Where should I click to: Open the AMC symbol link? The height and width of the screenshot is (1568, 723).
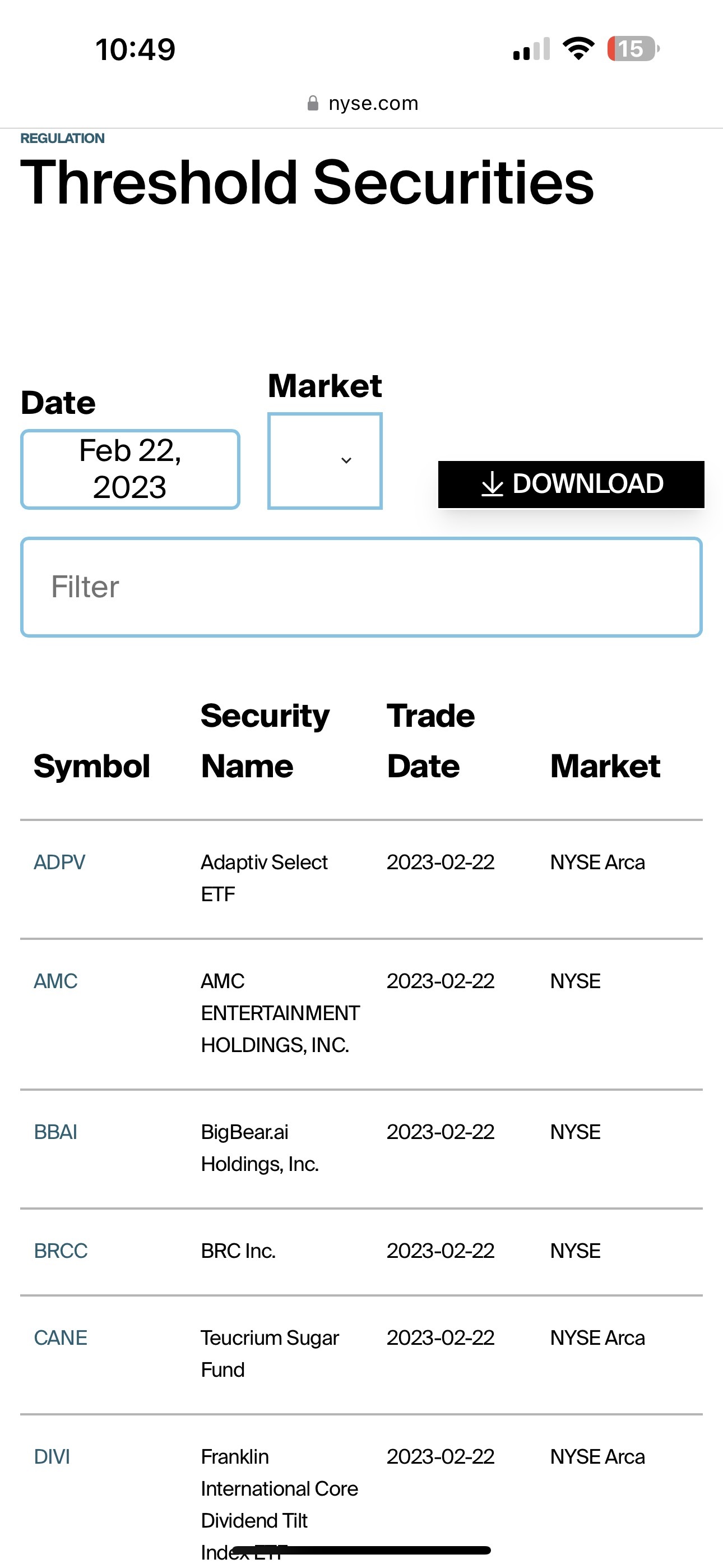click(x=55, y=981)
